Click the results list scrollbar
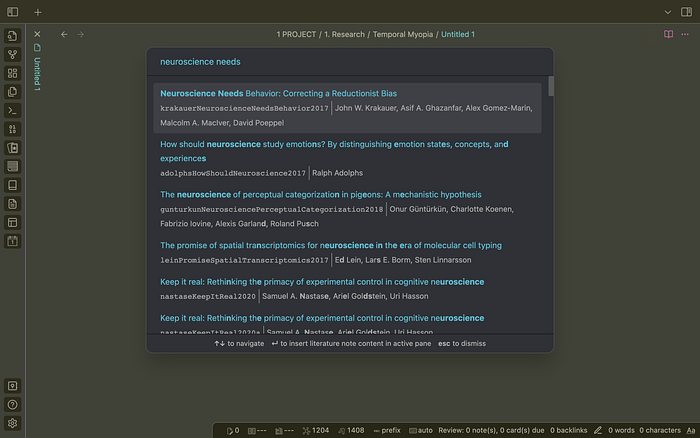 550,88
